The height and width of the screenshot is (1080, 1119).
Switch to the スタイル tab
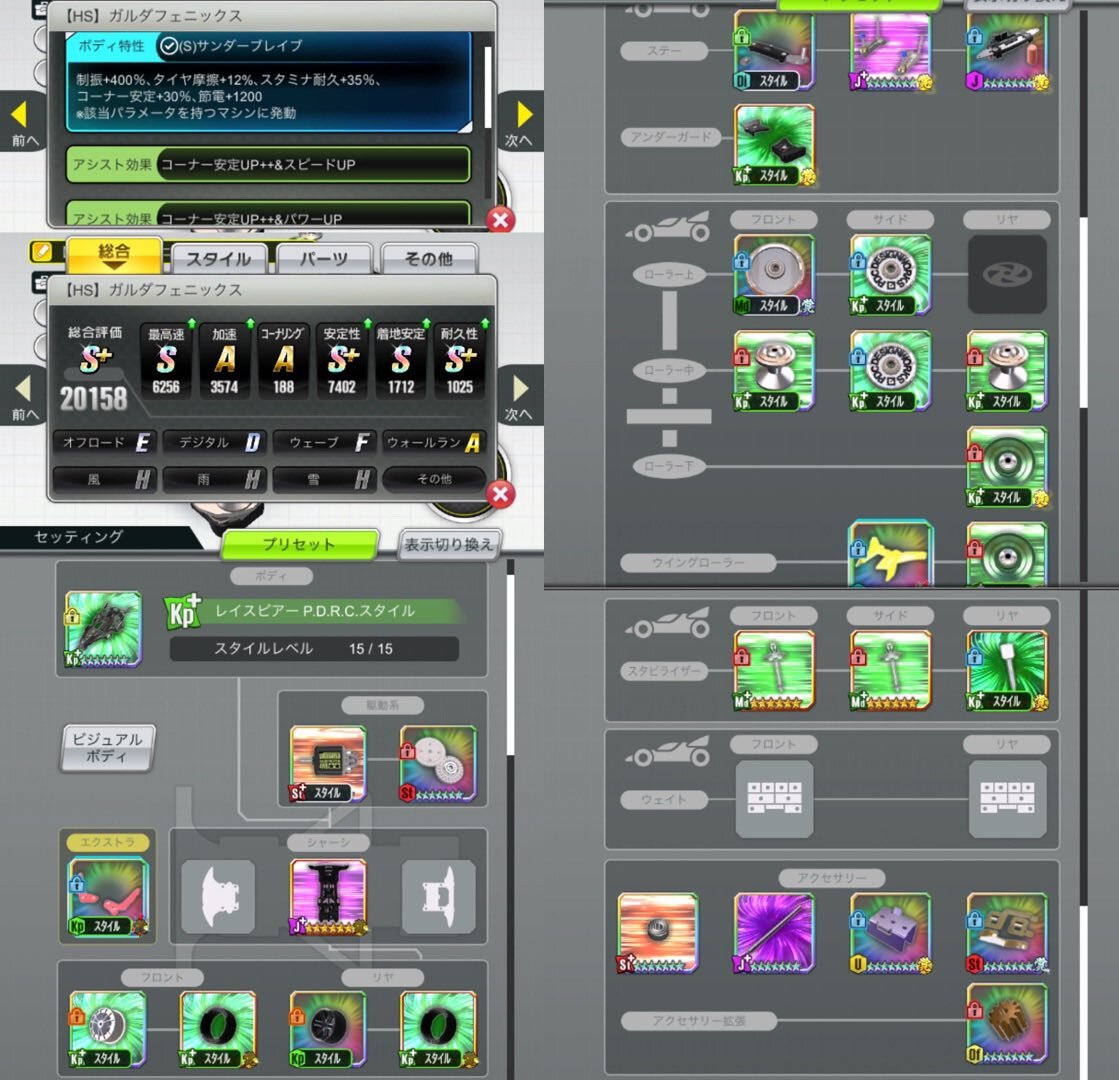[x=219, y=258]
